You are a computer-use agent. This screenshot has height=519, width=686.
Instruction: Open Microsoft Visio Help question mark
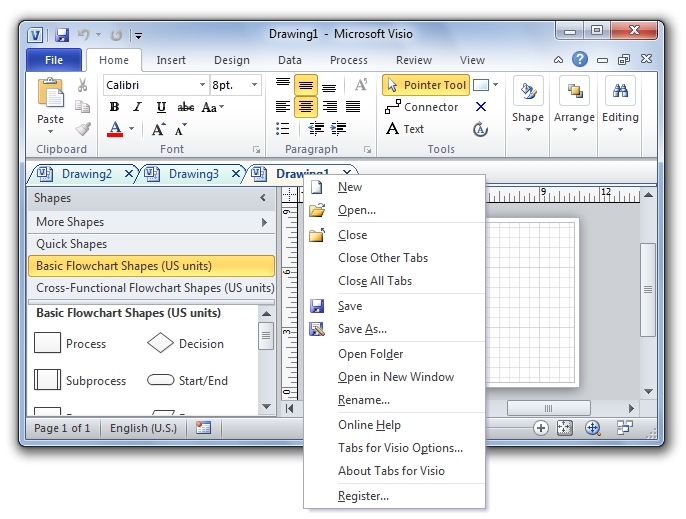[x=580, y=59]
